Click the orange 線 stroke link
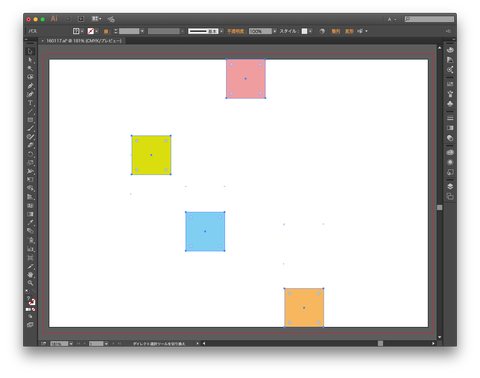The width and height of the screenshot is (480, 378). coord(106,31)
